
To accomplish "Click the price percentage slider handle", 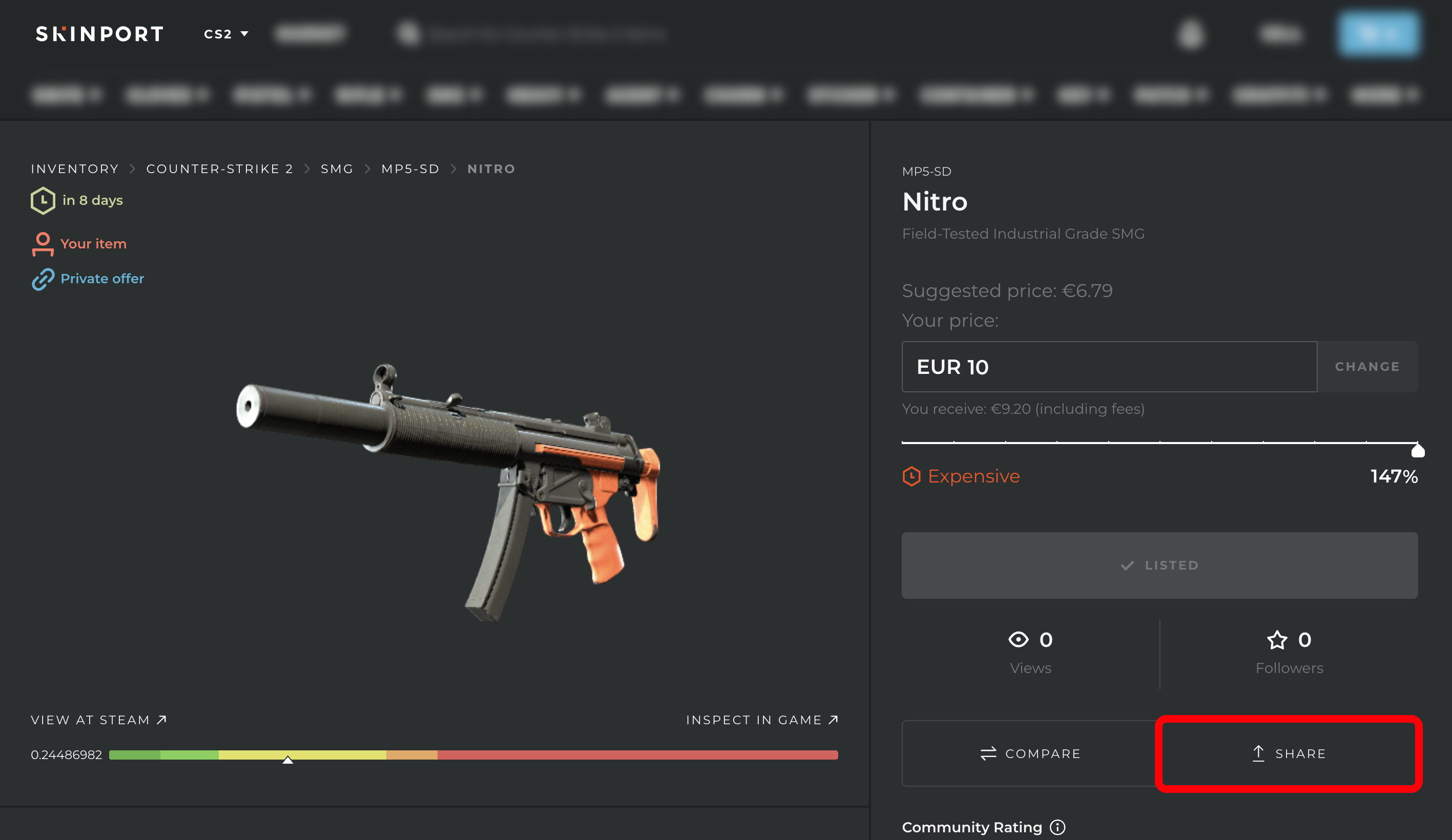I will point(1418,450).
